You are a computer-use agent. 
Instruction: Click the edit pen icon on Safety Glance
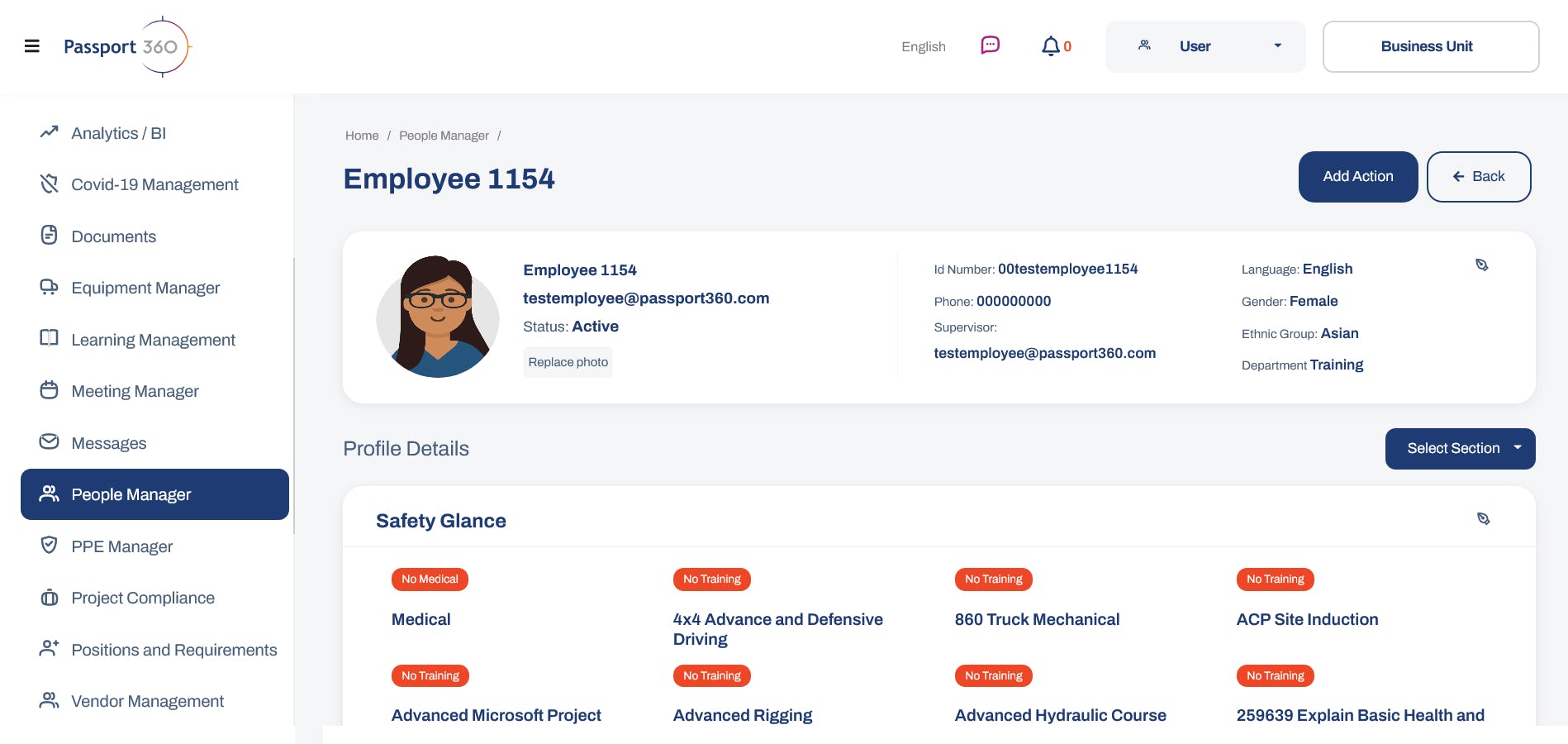(1485, 518)
